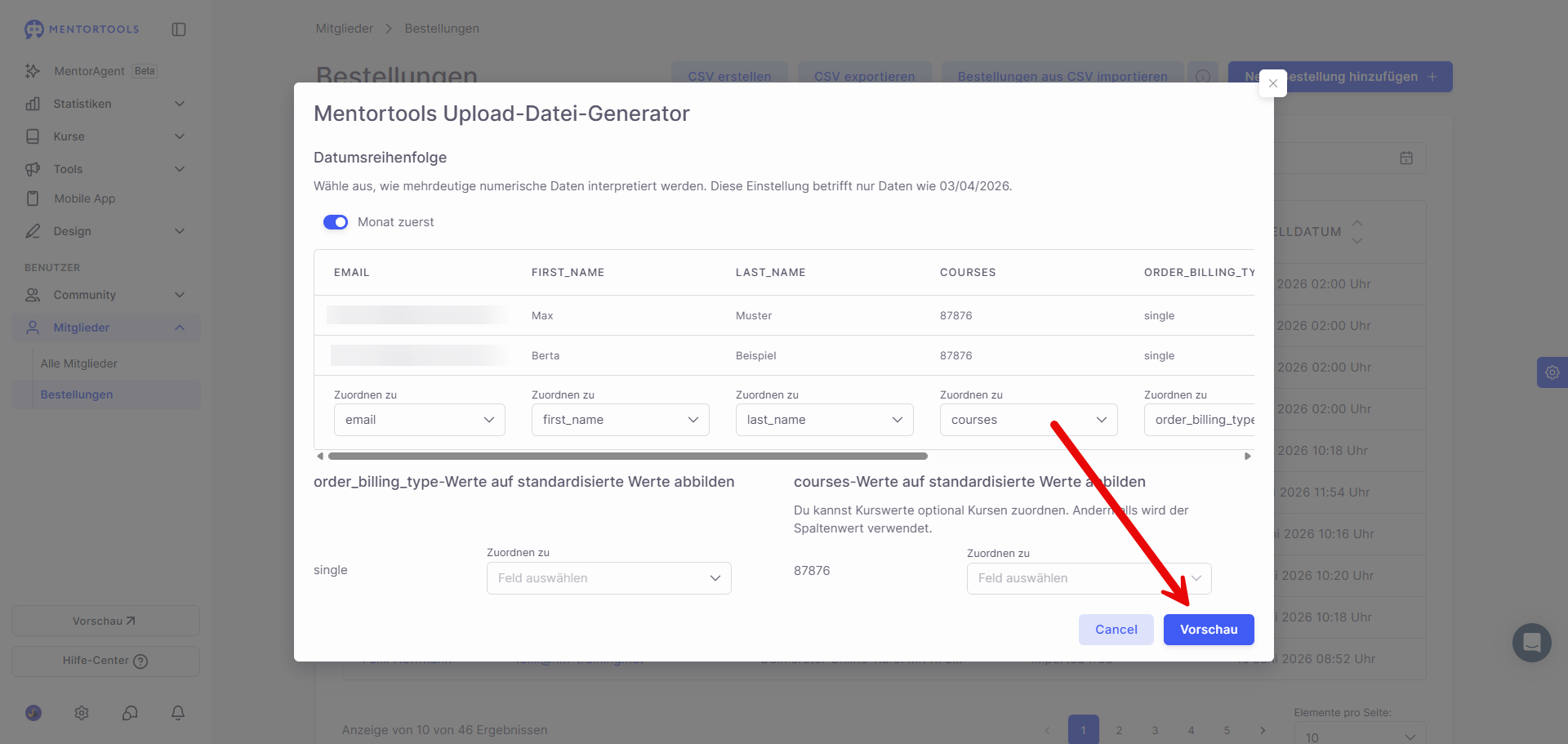Go to the next page with the pagination arrow
The image size is (1568, 744).
[x=1263, y=730]
